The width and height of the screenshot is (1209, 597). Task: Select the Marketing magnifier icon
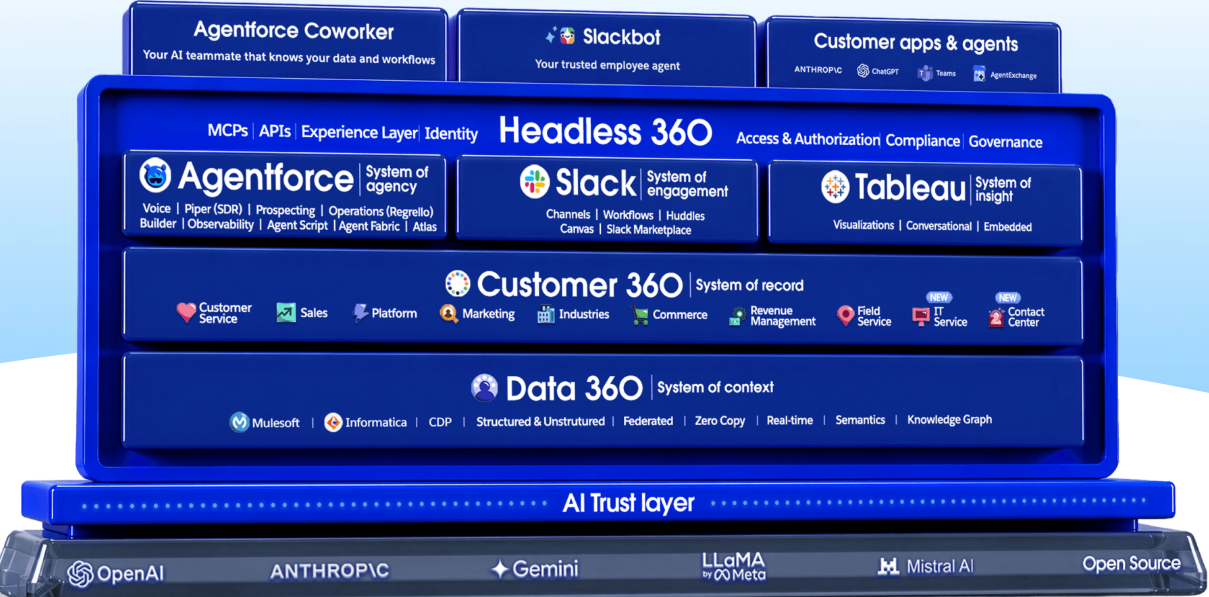pyautogui.click(x=449, y=314)
